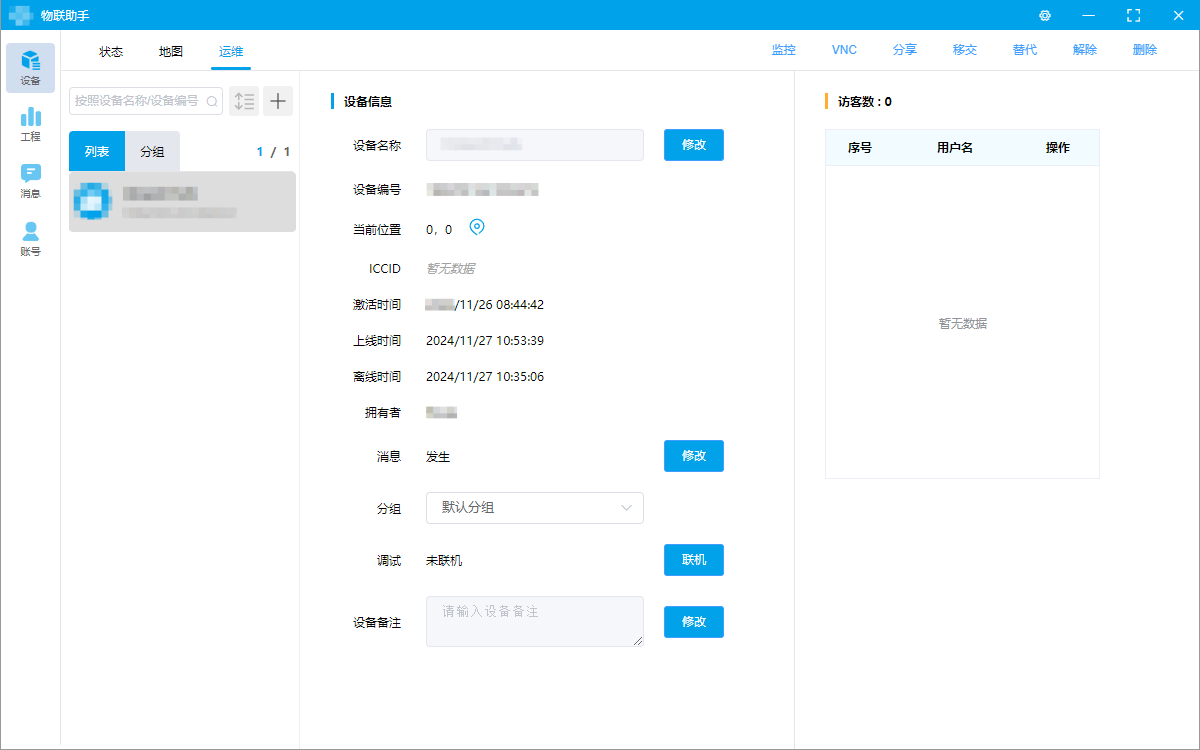Click the plus icon to add device
The image size is (1200, 750).
(x=277, y=101)
